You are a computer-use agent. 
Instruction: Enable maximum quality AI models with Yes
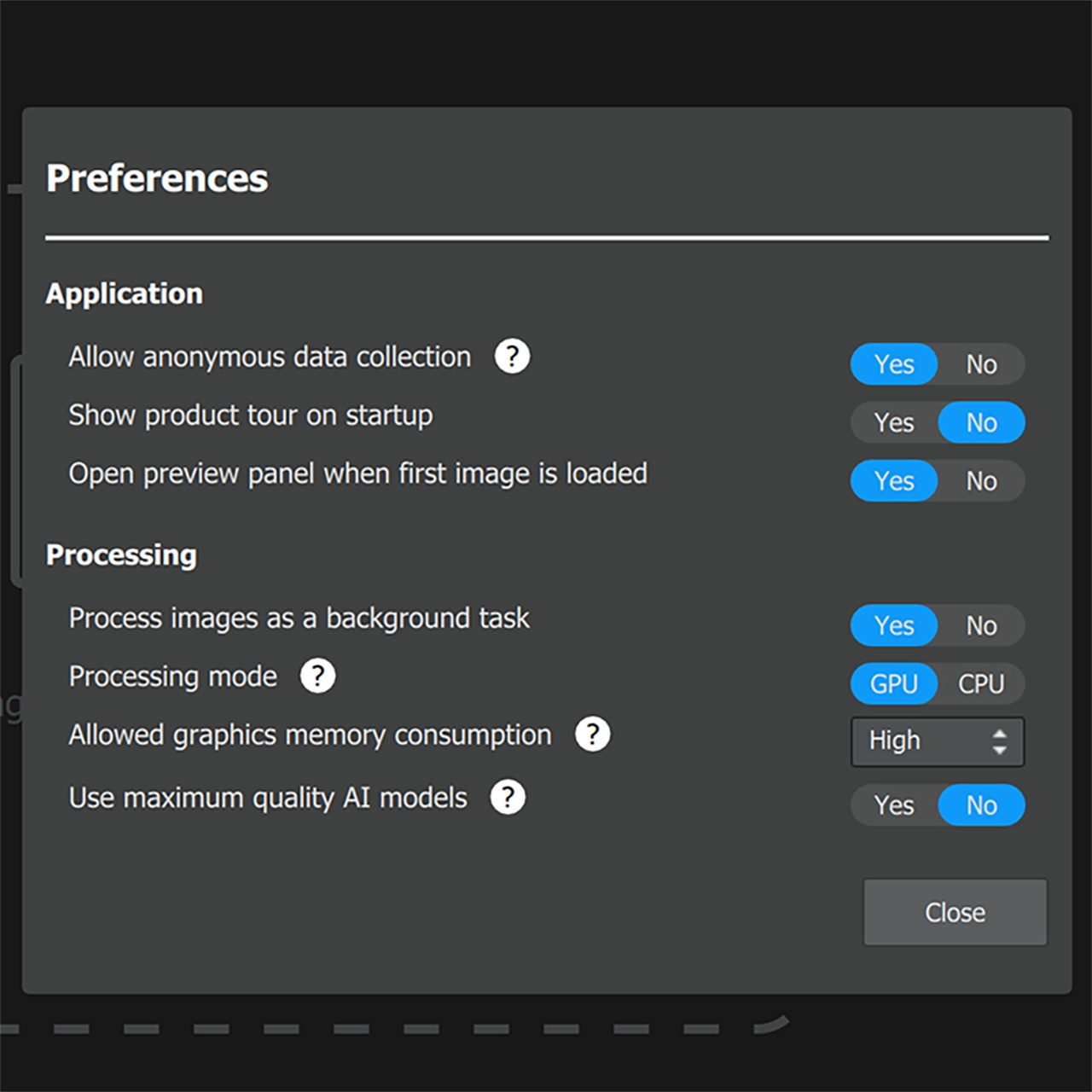(x=894, y=805)
